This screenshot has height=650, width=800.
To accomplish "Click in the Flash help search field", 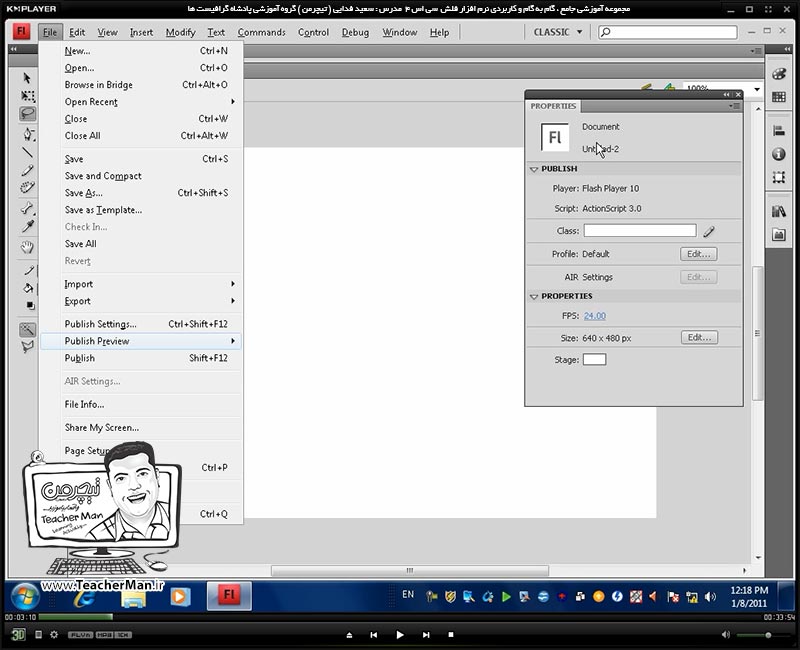I will coord(668,32).
